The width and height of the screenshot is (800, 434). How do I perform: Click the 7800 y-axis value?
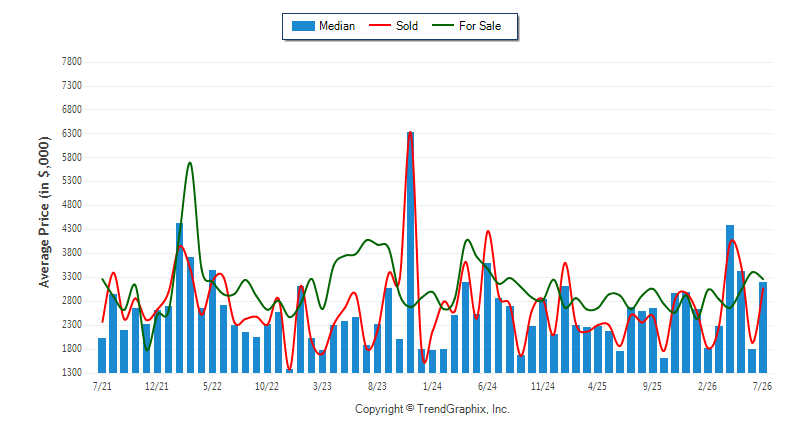(71, 62)
